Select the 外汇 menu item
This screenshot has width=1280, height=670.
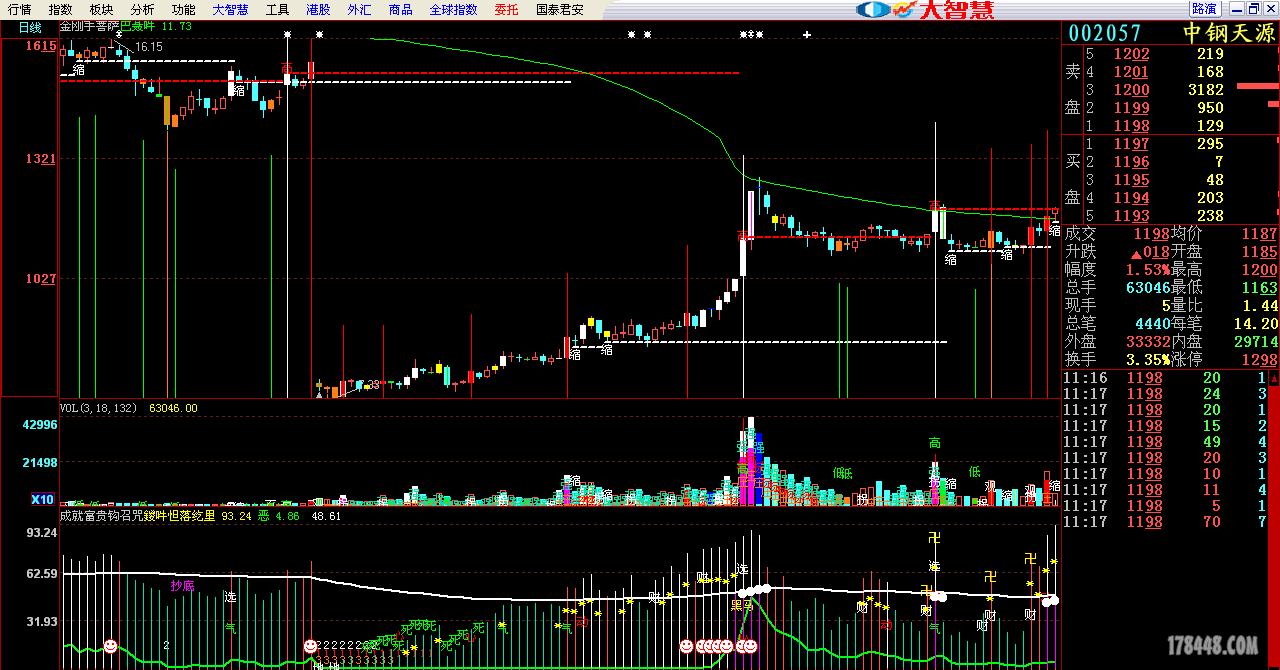360,10
